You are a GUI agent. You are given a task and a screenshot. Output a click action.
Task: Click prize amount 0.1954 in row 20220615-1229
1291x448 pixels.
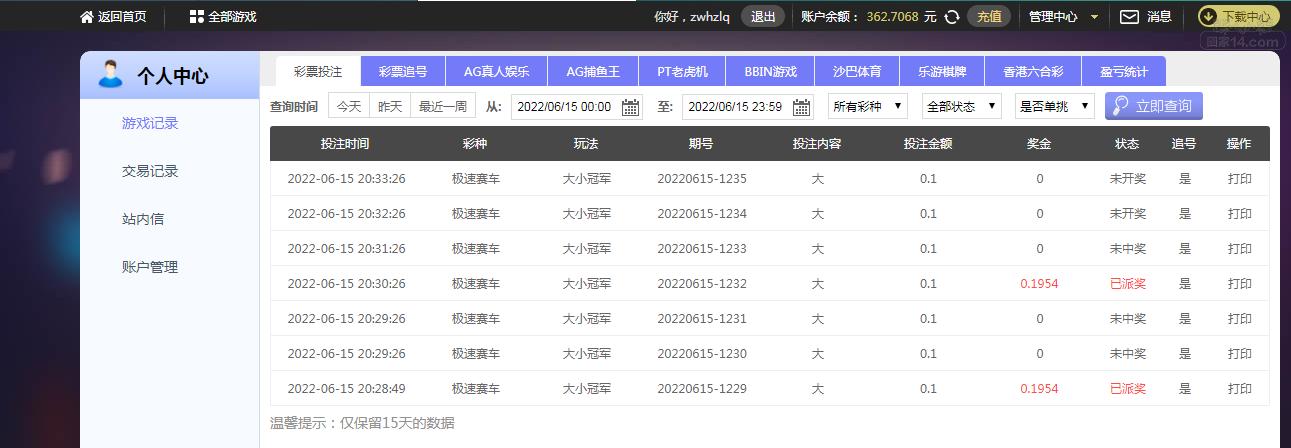[1039, 389]
